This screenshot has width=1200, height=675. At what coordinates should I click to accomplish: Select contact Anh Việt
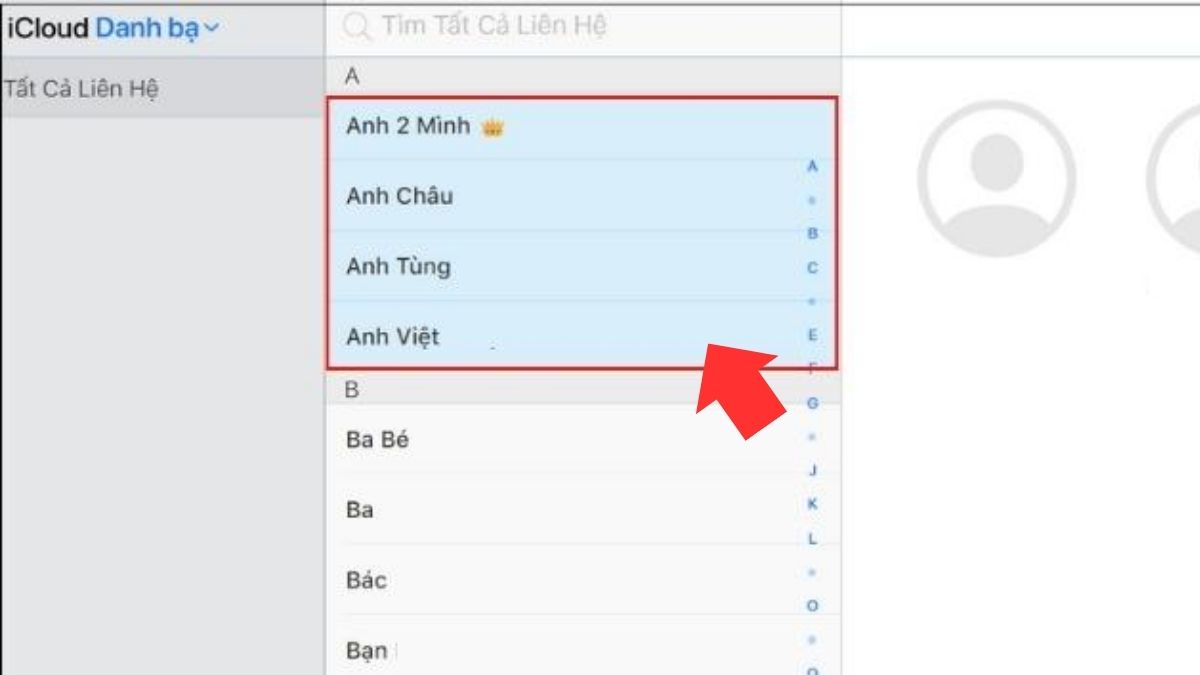582,335
